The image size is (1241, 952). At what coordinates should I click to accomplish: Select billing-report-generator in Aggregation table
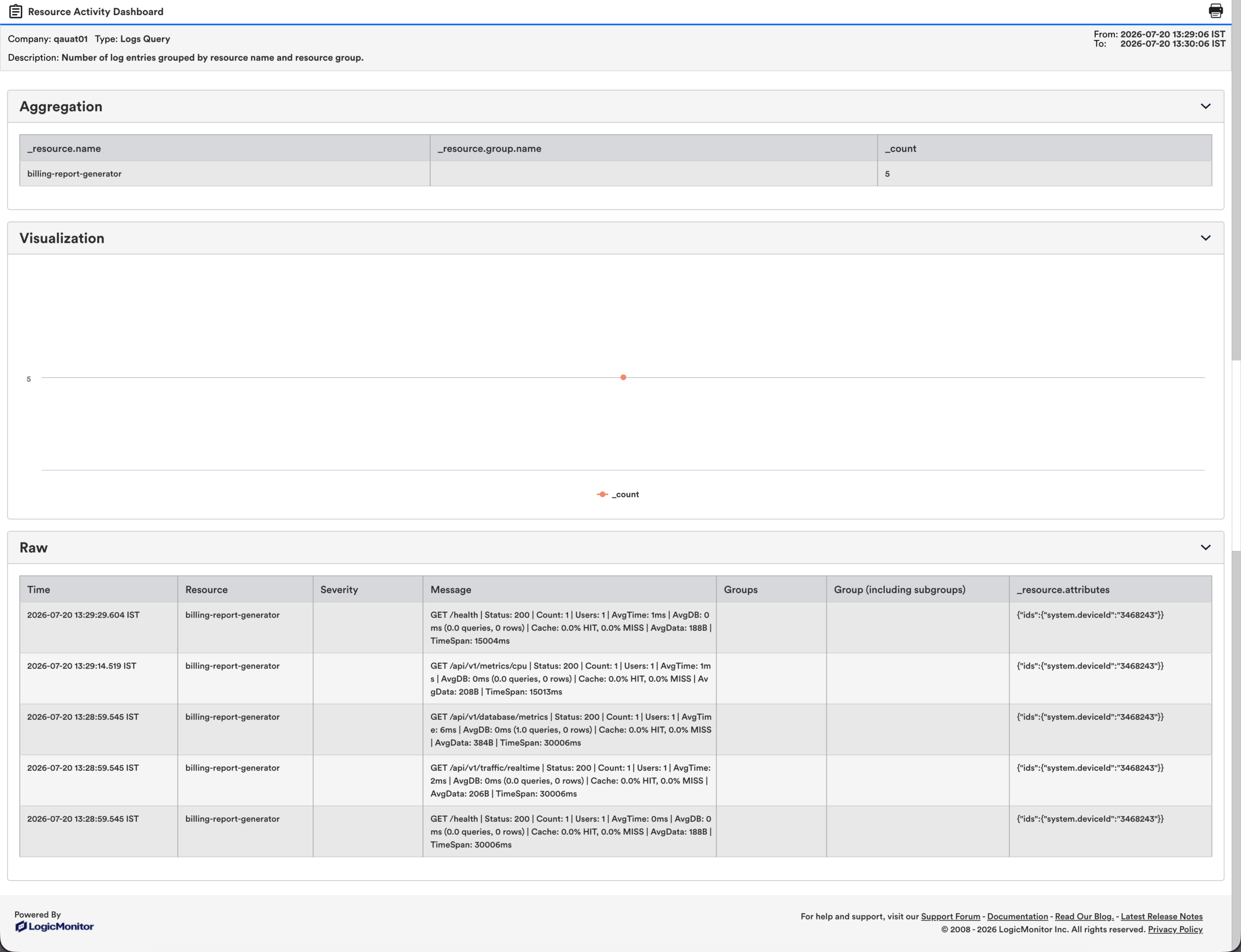74,174
